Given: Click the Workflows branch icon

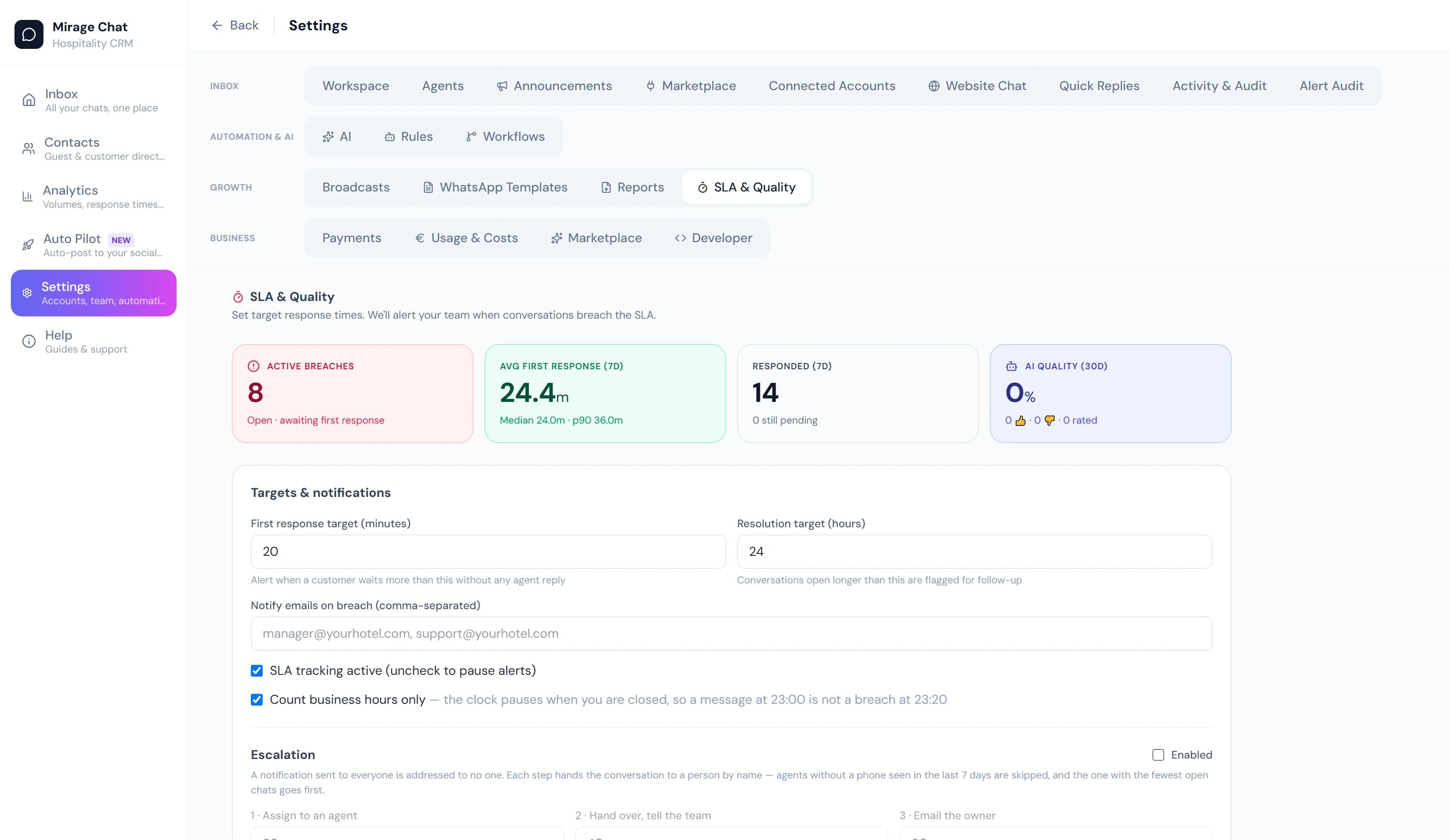Looking at the screenshot, I should pos(471,137).
